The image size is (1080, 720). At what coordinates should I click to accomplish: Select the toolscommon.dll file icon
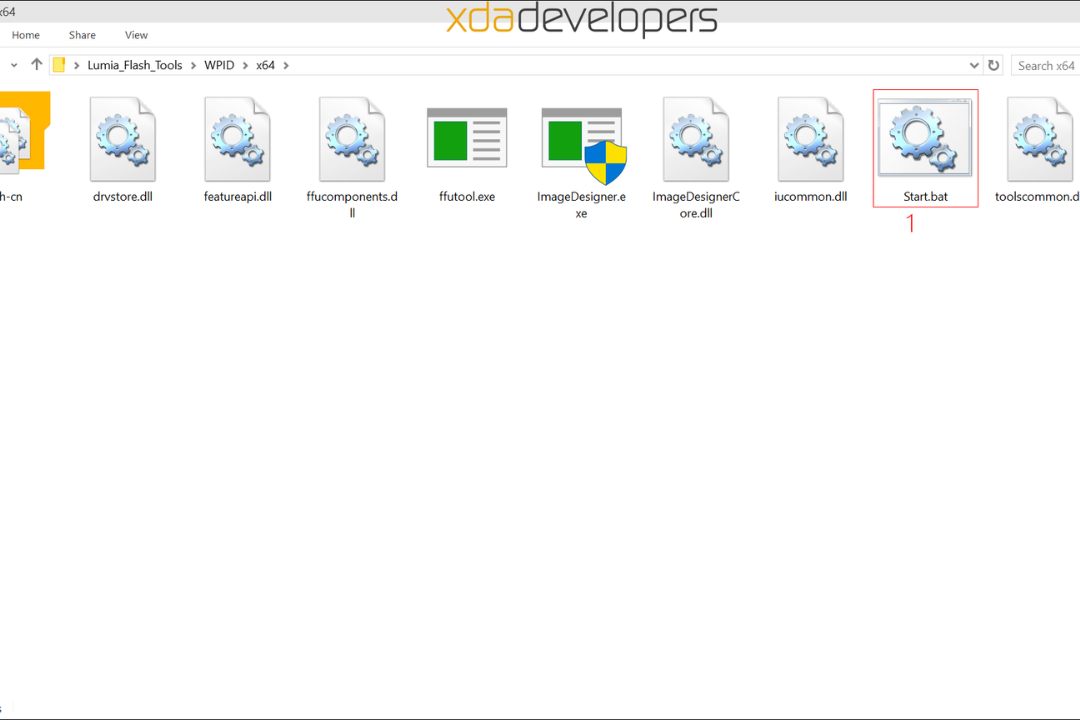point(1039,140)
